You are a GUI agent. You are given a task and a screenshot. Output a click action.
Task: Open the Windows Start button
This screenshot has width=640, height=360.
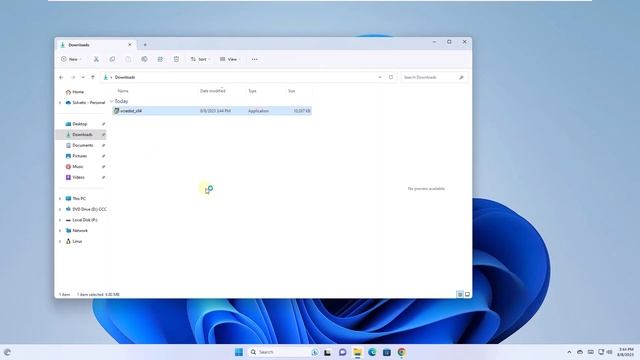(239, 352)
